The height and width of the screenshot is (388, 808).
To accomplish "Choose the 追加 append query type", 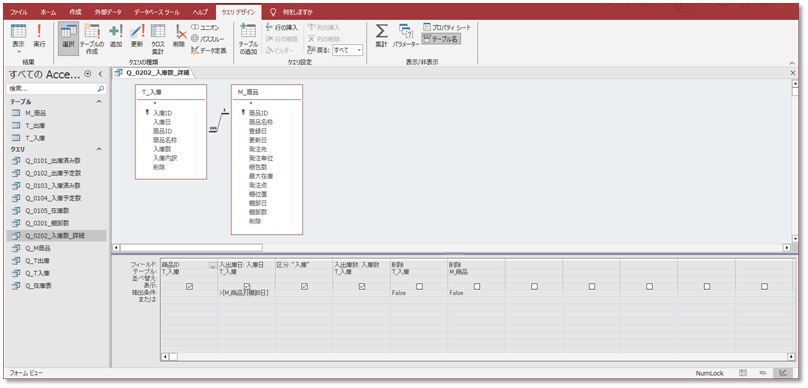I will [115, 37].
